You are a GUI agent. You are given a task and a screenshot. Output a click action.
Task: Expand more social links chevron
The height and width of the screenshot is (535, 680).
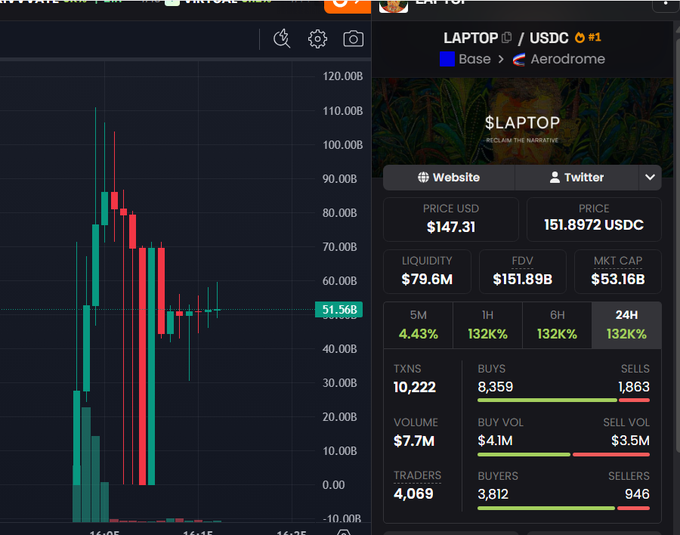pos(650,177)
